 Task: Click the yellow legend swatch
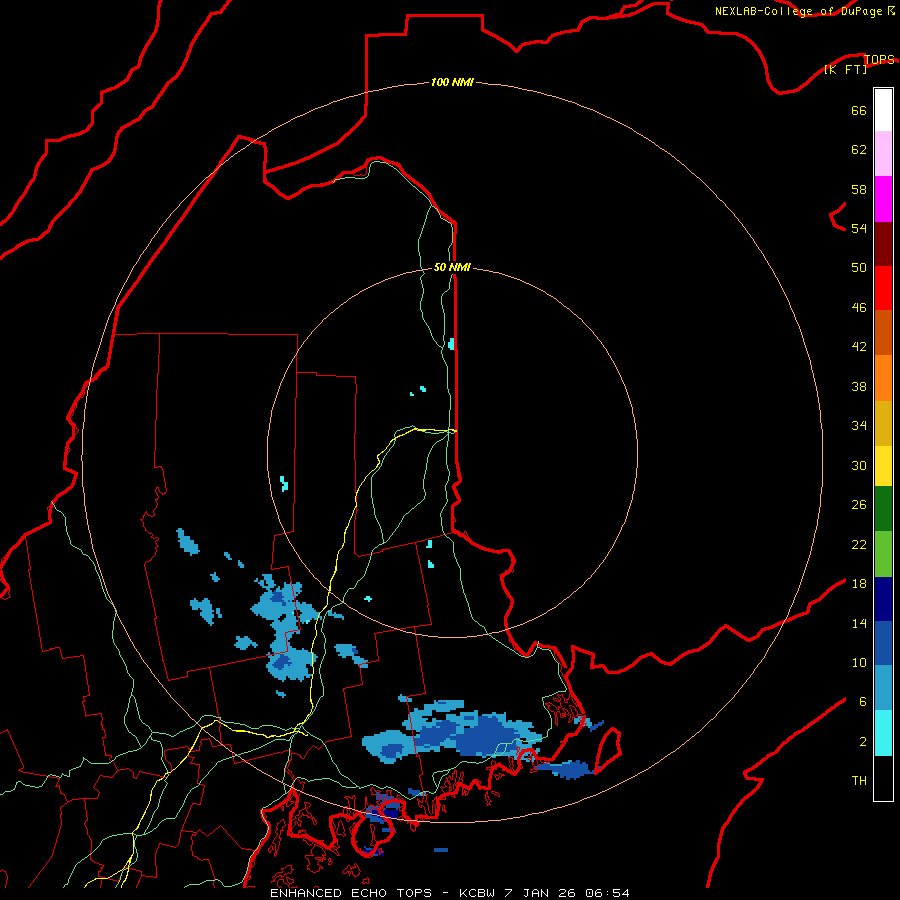[883, 466]
